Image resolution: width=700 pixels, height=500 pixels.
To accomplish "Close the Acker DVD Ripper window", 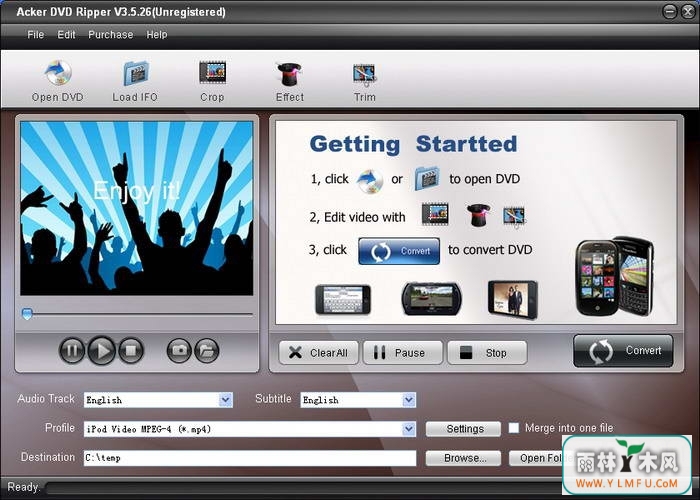I will tap(688, 11).
